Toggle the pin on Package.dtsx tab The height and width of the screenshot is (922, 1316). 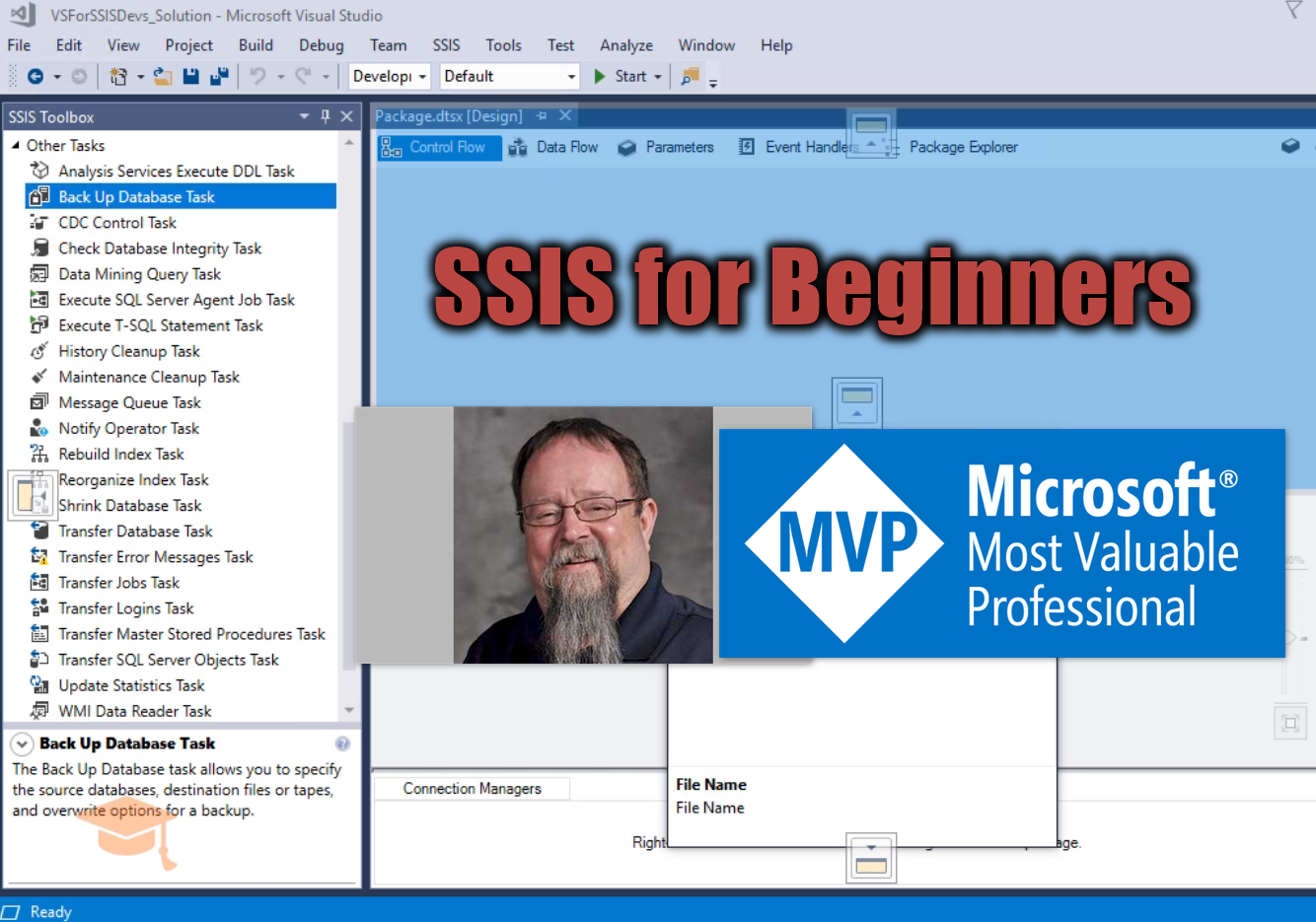pos(542,115)
